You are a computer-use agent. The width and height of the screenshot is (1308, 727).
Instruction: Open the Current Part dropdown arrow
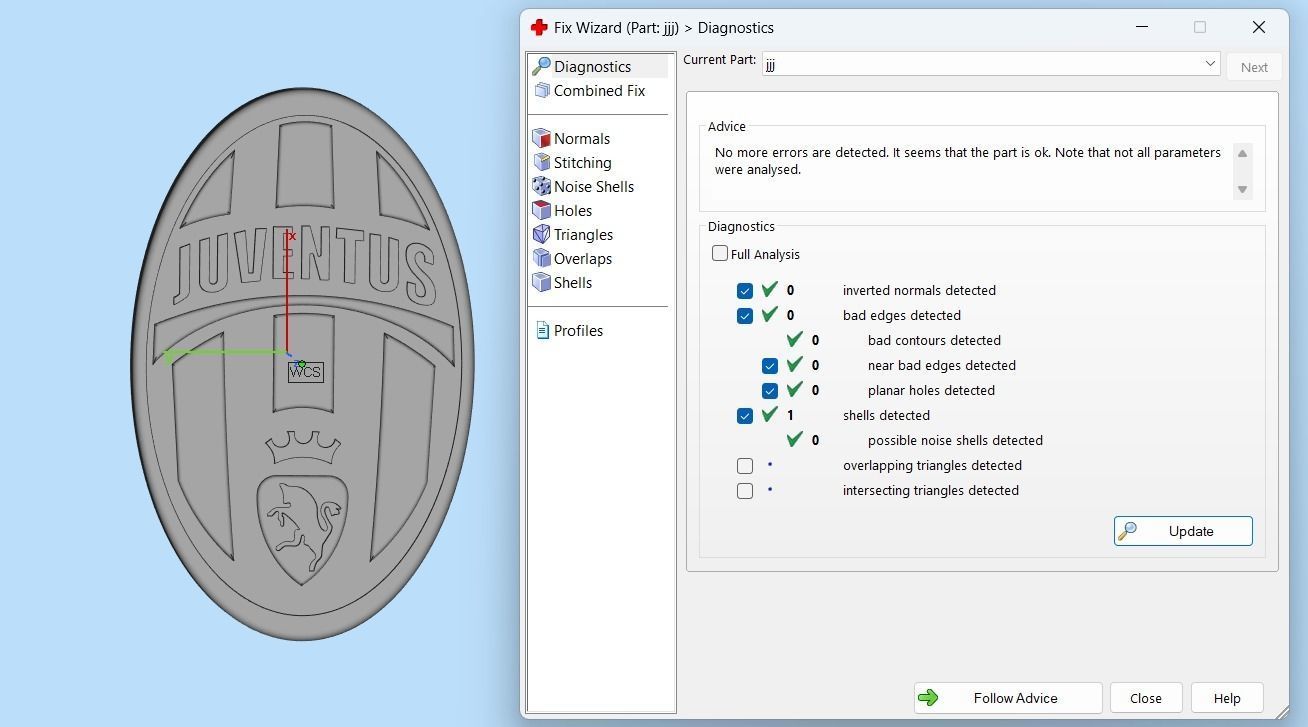coord(1209,64)
